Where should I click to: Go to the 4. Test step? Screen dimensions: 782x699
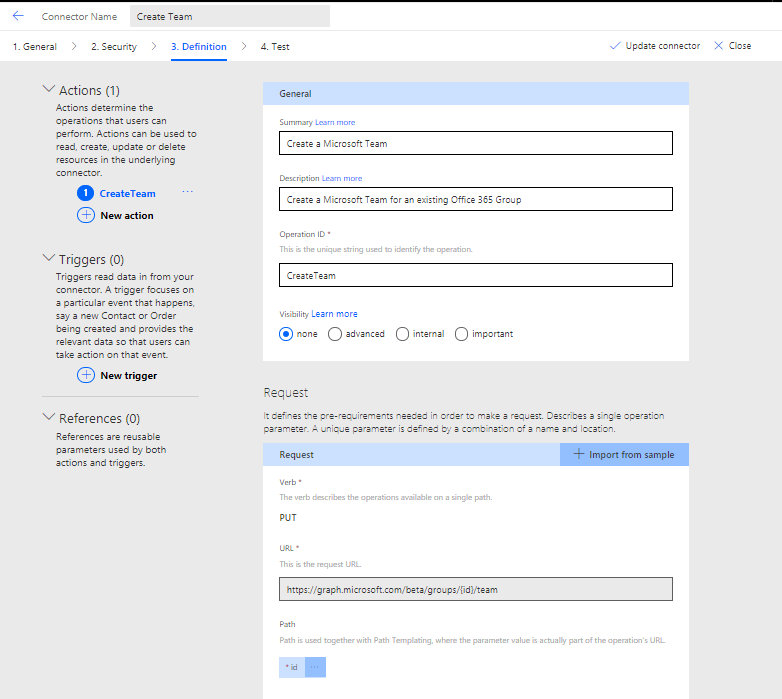(275, 47)
